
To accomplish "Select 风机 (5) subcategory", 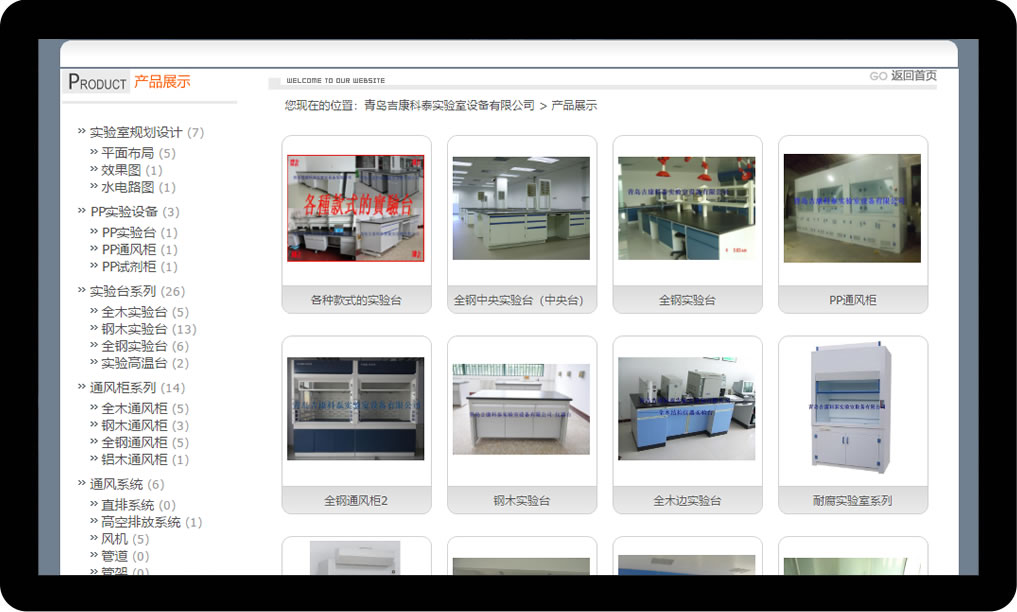I will pos(125,539).
